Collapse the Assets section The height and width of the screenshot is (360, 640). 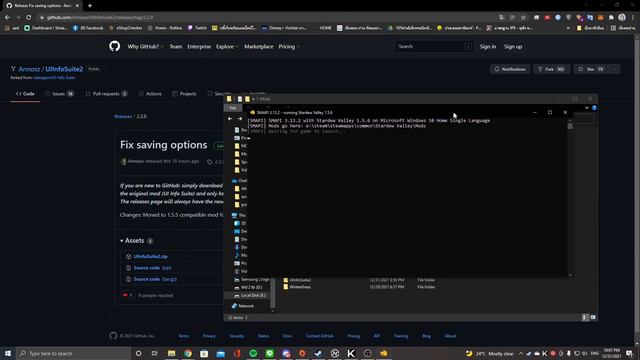(x=132, y=240)
